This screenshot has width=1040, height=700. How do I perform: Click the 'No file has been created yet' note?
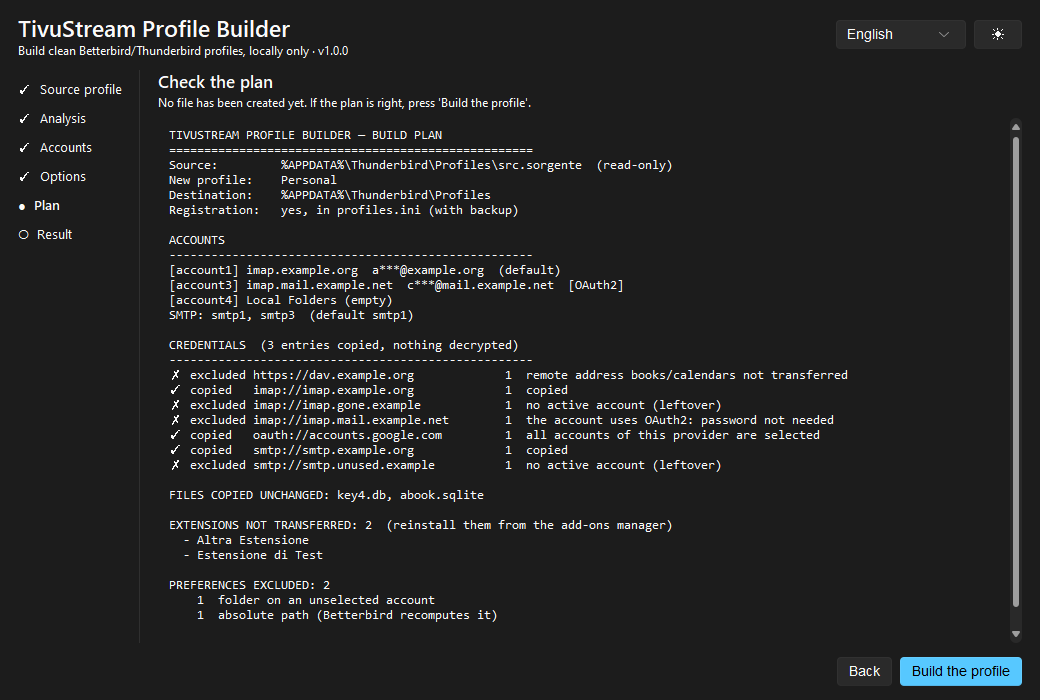click(x=344, y=103)
